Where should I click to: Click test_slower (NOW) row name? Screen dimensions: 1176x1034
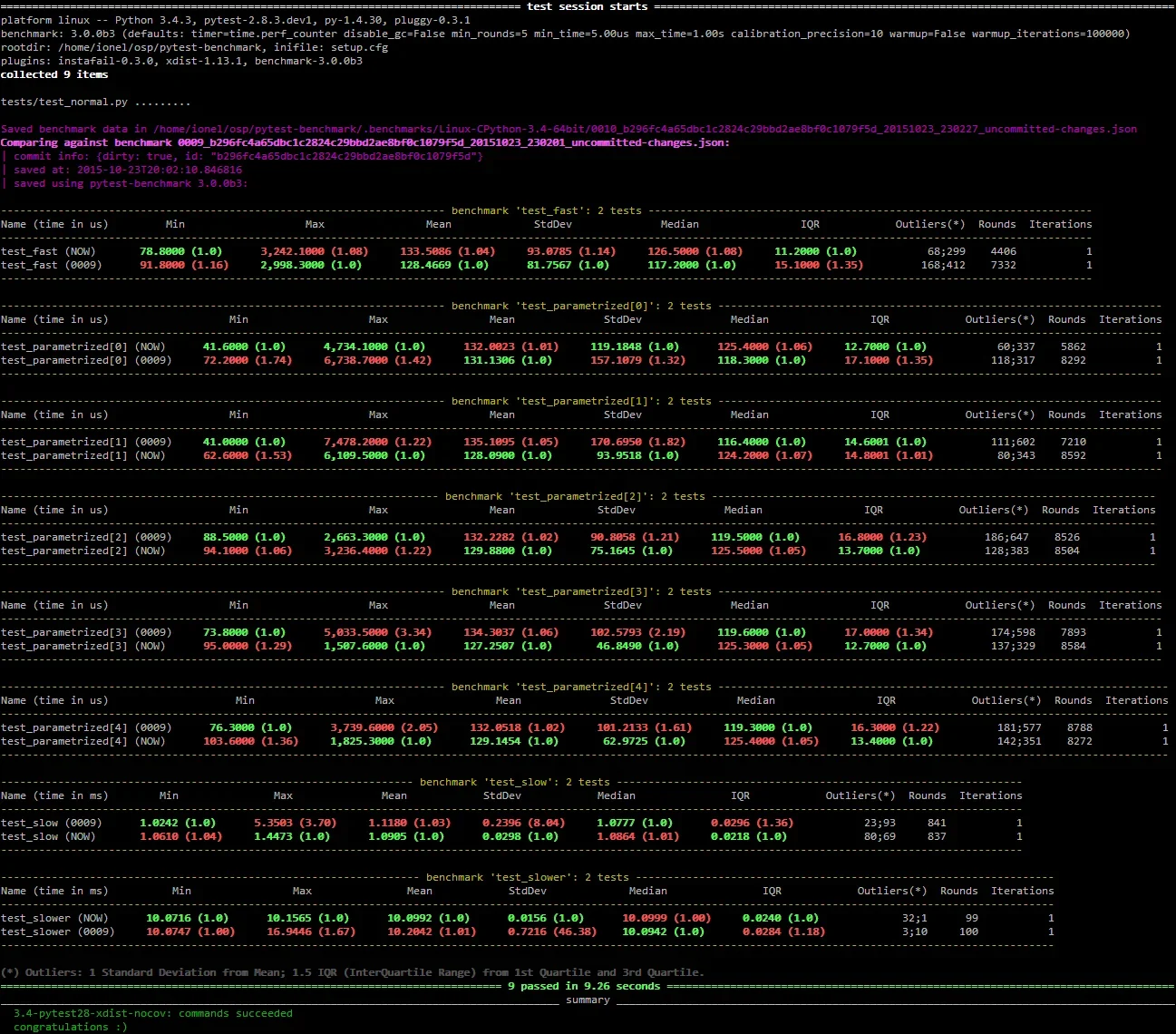click(54, 918)
